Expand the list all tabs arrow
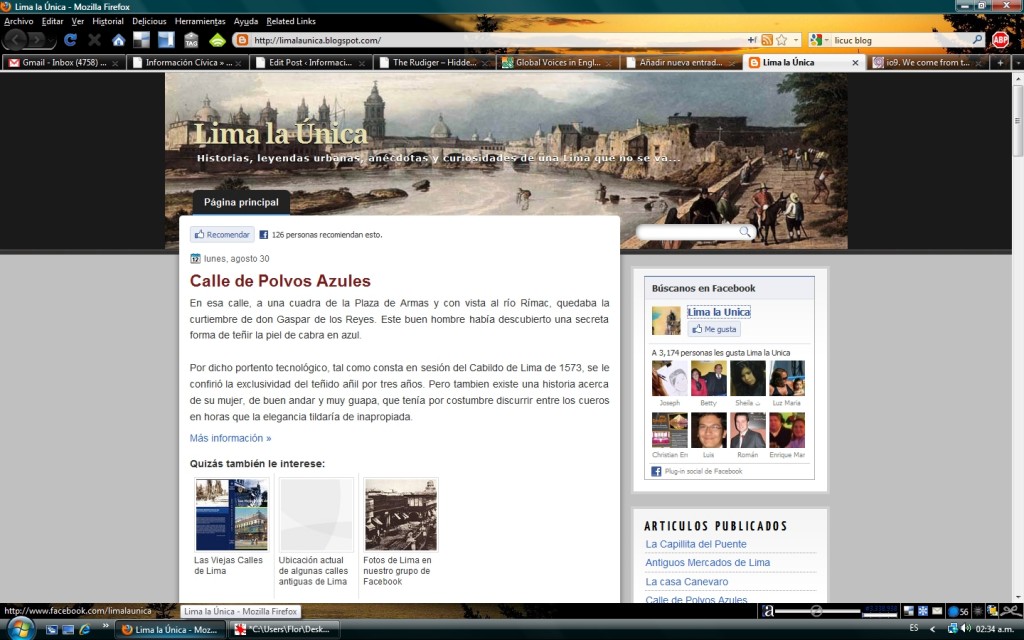1024x640 pixels. (1015, 62)
